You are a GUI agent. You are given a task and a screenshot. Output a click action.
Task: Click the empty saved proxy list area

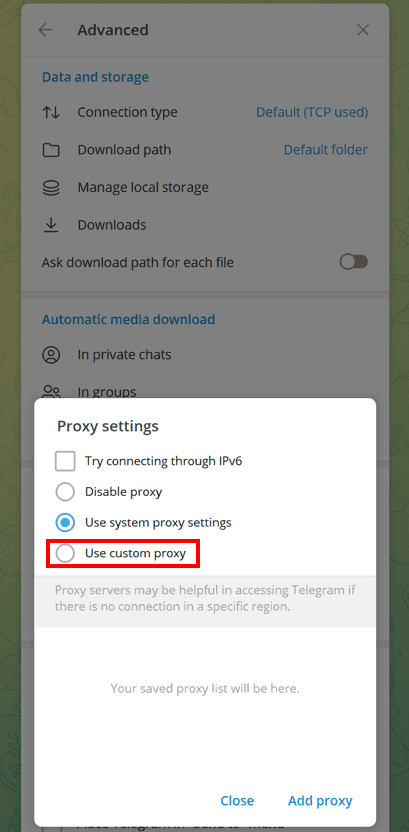point(205,689)
